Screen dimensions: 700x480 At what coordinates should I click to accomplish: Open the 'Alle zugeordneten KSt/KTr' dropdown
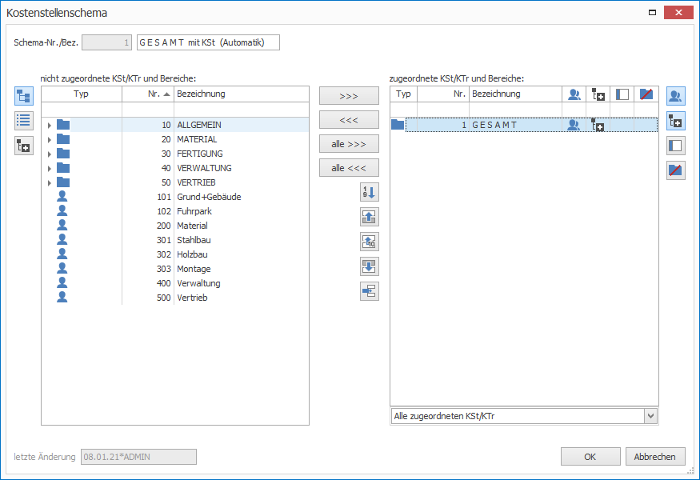tap(650, 416)
